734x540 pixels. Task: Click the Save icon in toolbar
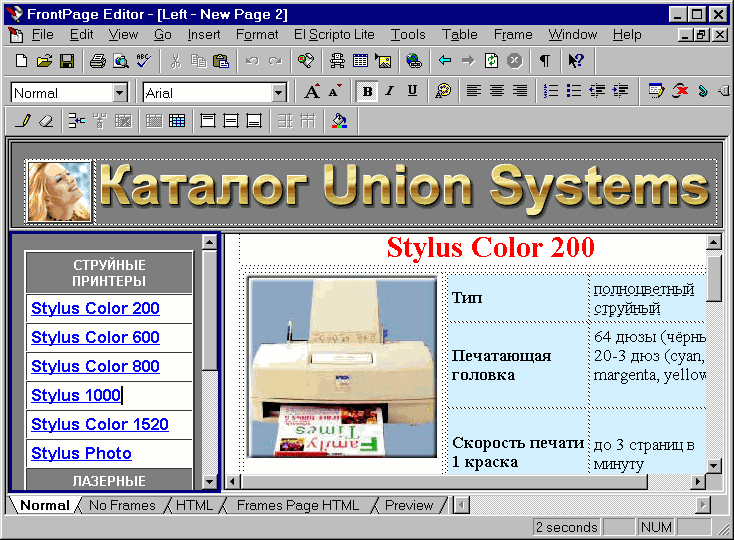click(x=67, y=61)
